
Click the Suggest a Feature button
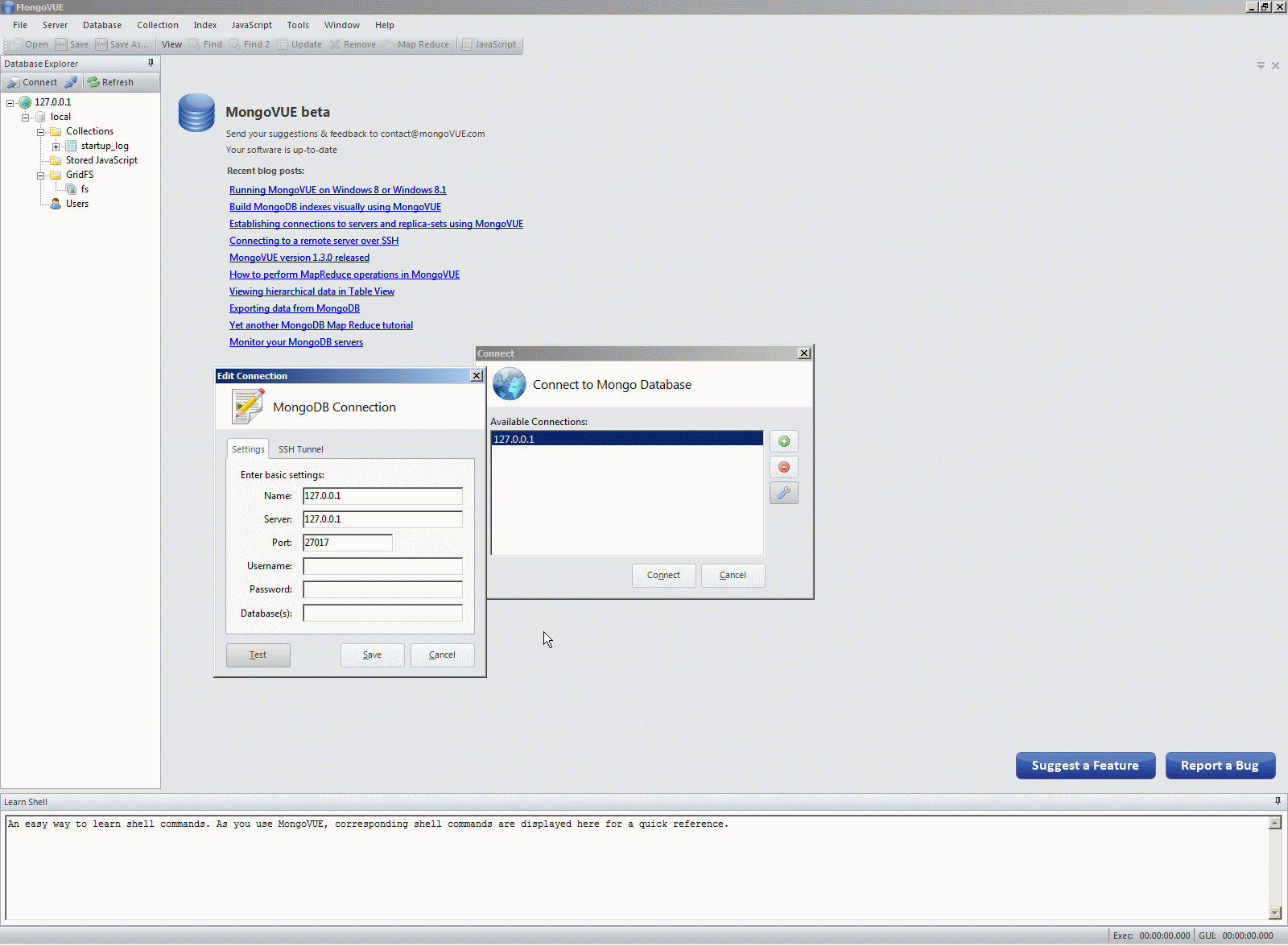(x=1086, y=766)
